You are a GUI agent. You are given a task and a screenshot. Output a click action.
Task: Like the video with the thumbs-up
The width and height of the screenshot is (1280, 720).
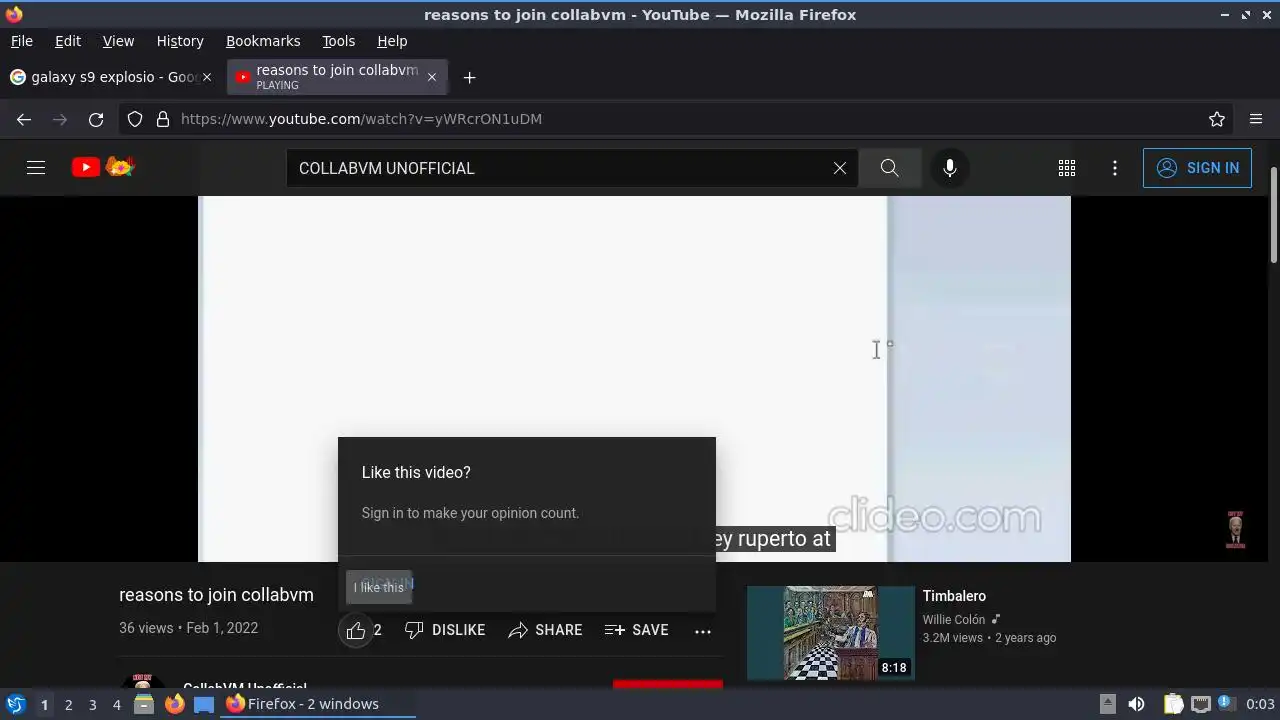click(356, 630)
